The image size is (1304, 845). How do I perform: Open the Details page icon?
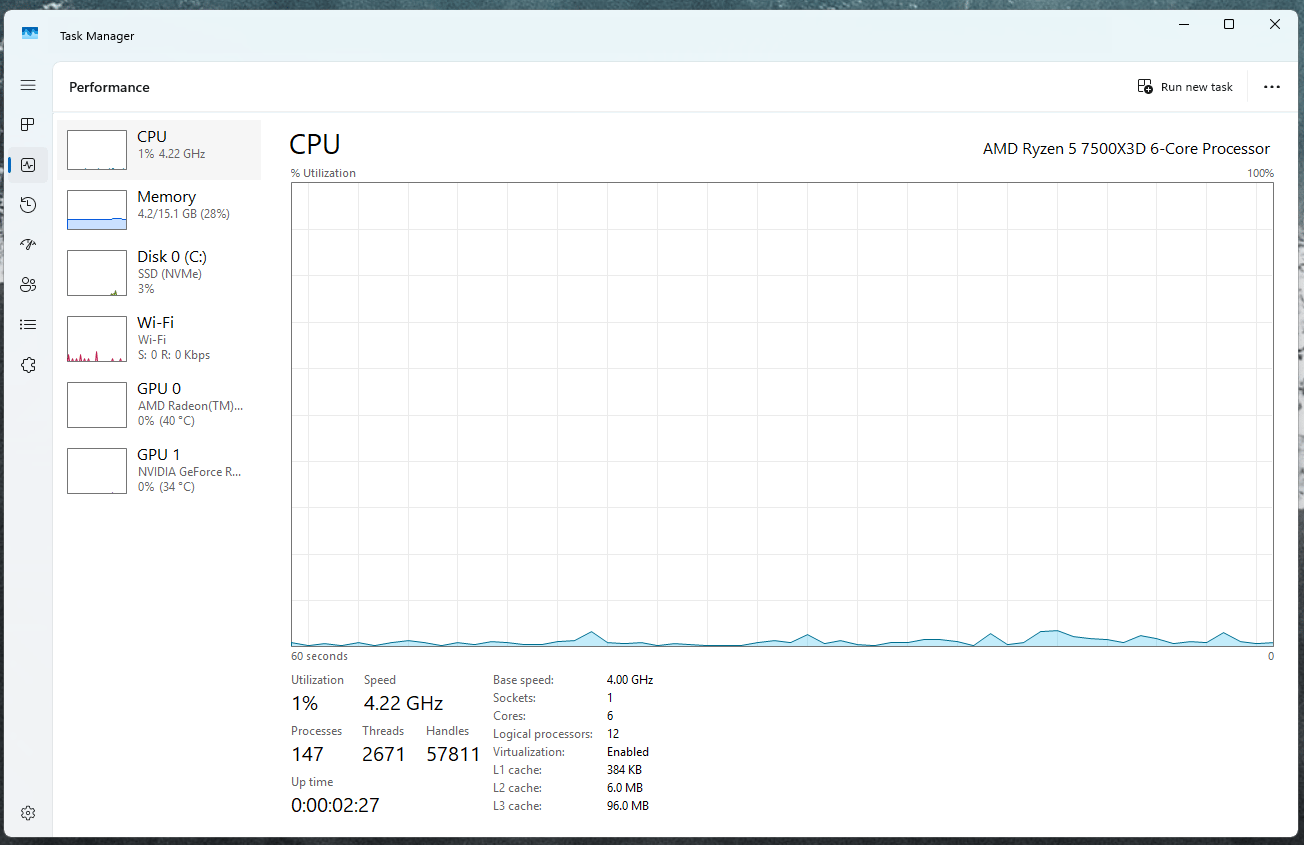pos(28,324)
